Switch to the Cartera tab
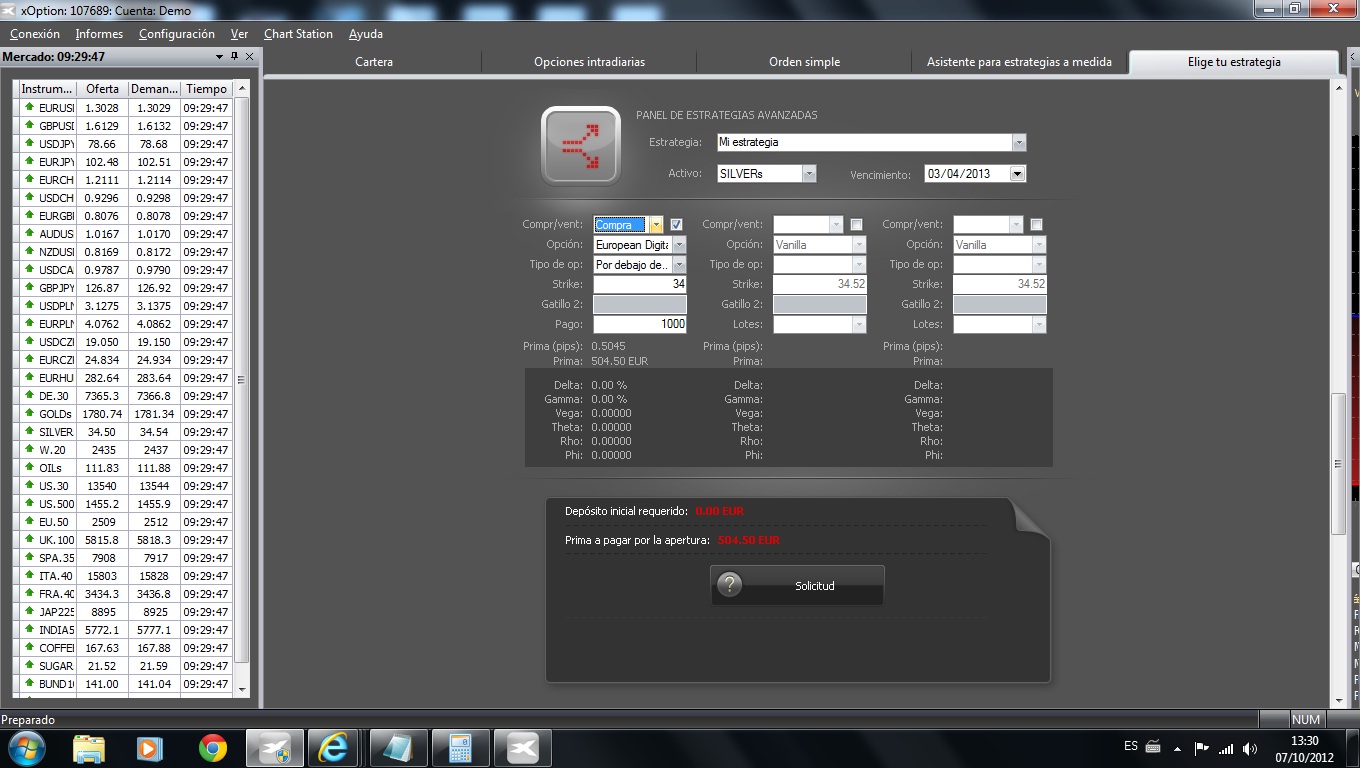Image resolution: width=1360 pixels, height=768 pixels. [x=374, y=62]
